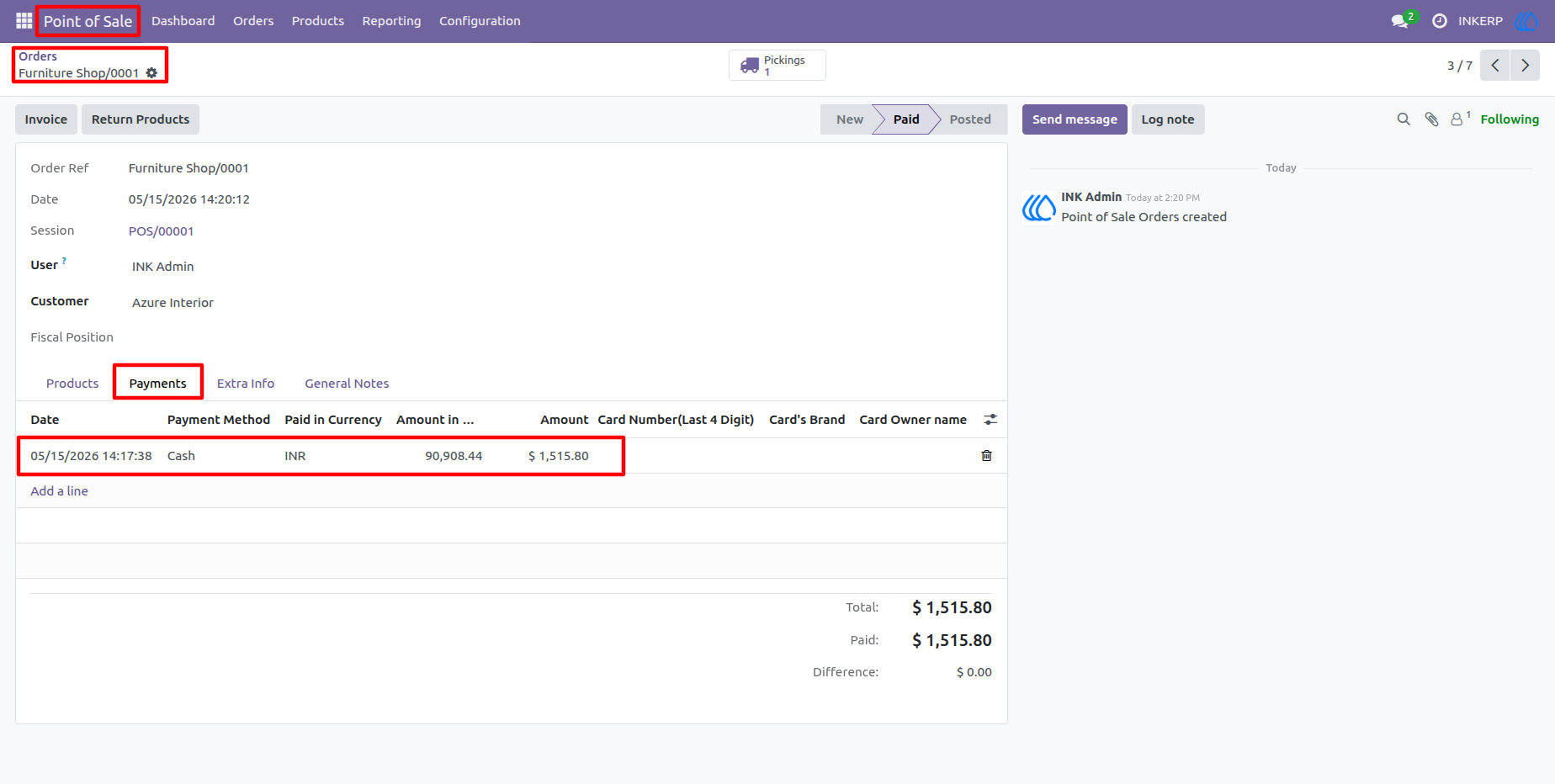Open the Configuration menu
Screen dimensions: 1555x784
(480, 21)
